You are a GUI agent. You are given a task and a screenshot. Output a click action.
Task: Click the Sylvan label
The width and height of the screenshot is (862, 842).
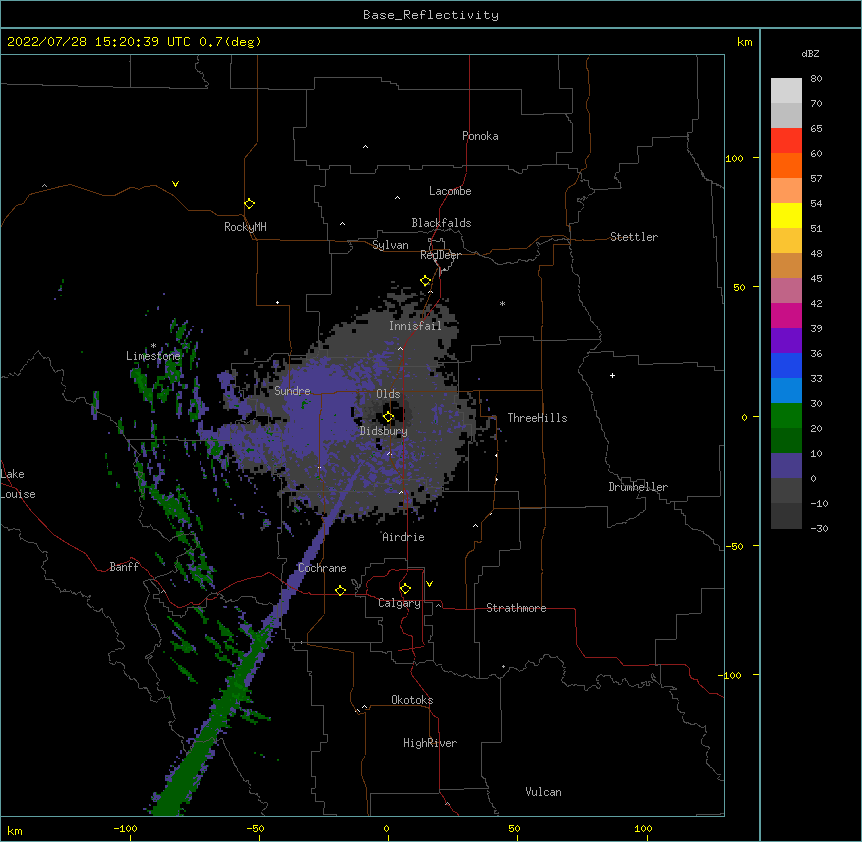[390, 245]
